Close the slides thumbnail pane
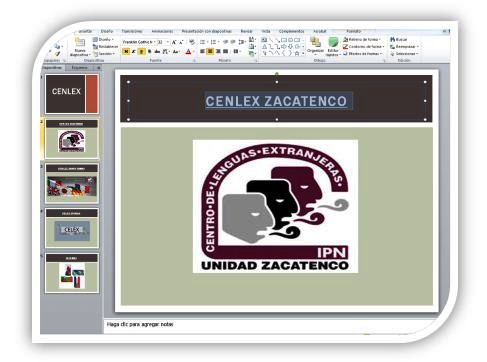Viewport: 487px width, 362px height. (99, 68)
